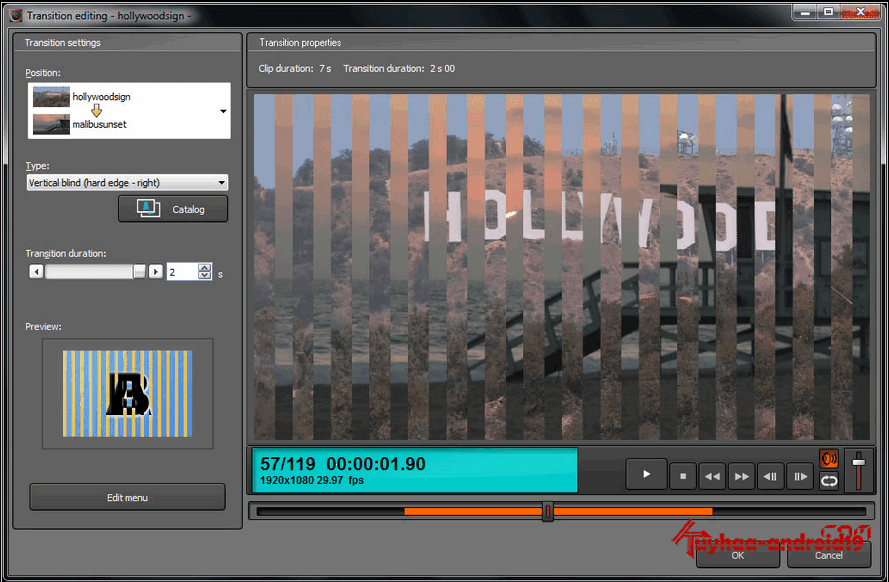This screenshot has width=889, height=582.
Task: Click the Transition duration: 2 s 00 text
Action: tap(399, 69)
